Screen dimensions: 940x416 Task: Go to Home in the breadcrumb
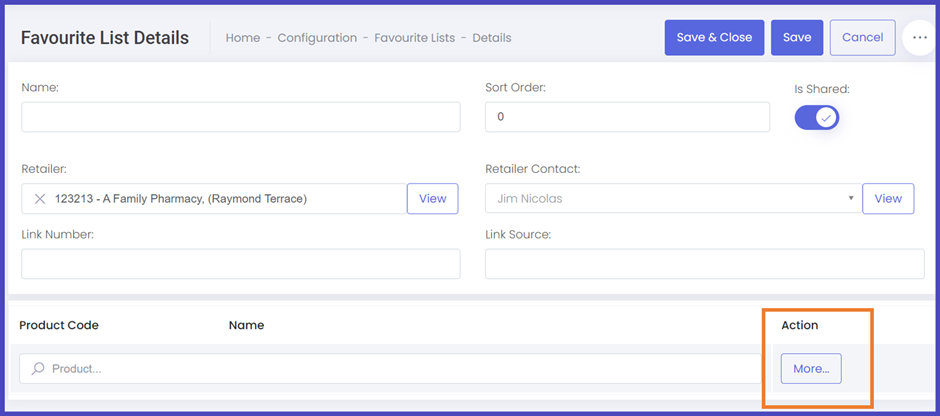[243, 38]
